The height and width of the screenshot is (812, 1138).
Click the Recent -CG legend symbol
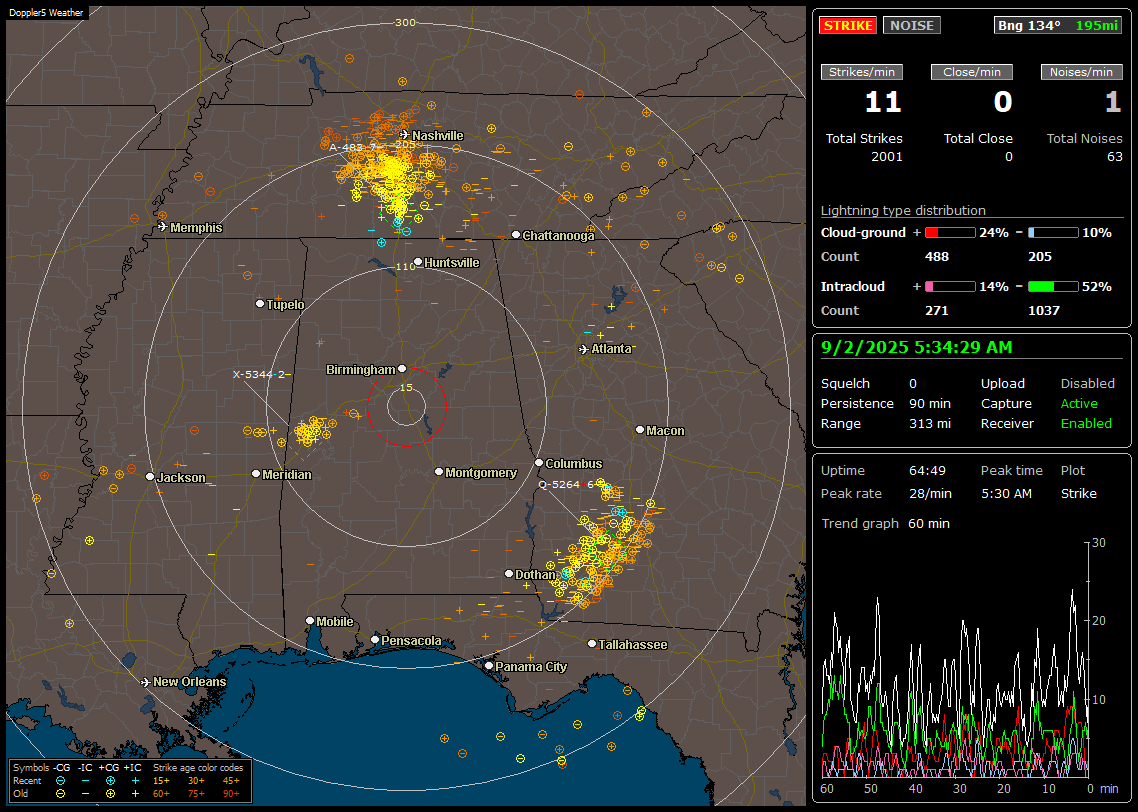[60, 781]
